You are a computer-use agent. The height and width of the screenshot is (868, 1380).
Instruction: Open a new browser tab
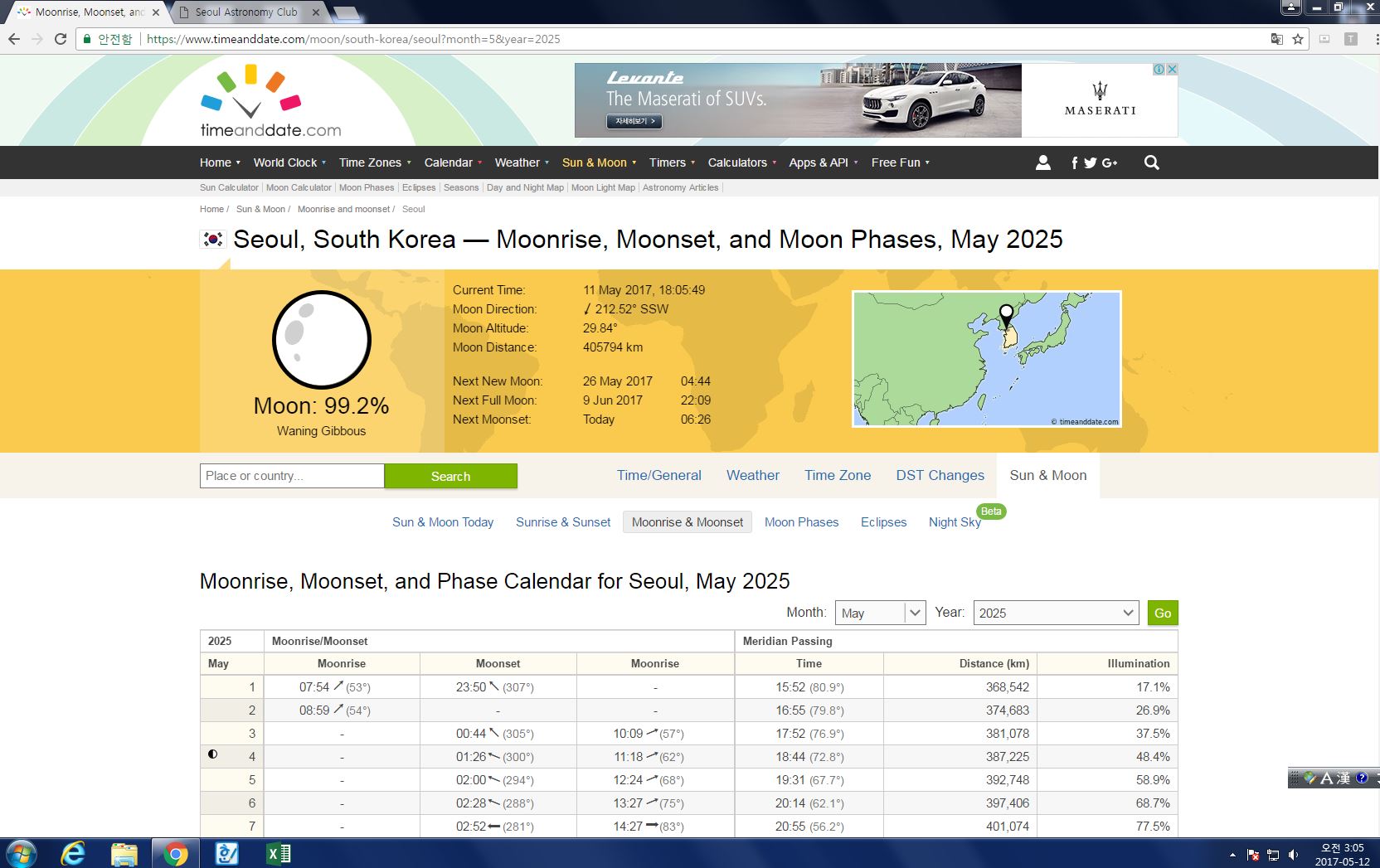[x=346, y=12]
